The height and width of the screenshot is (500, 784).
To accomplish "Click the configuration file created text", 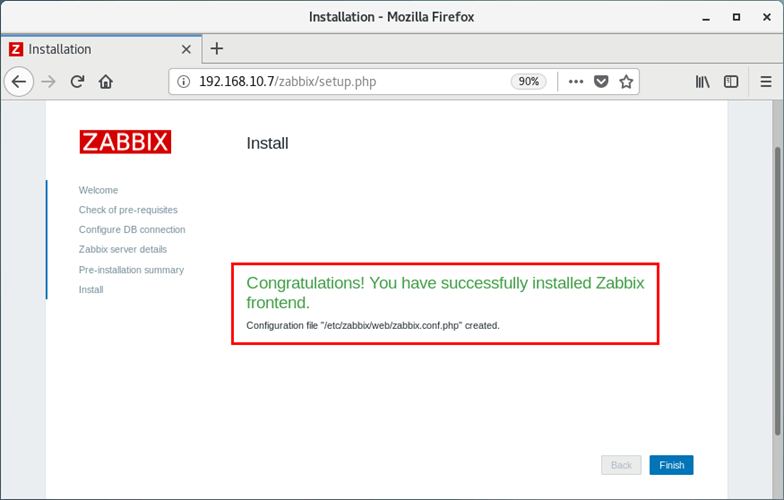I will [x=373, y=326].
